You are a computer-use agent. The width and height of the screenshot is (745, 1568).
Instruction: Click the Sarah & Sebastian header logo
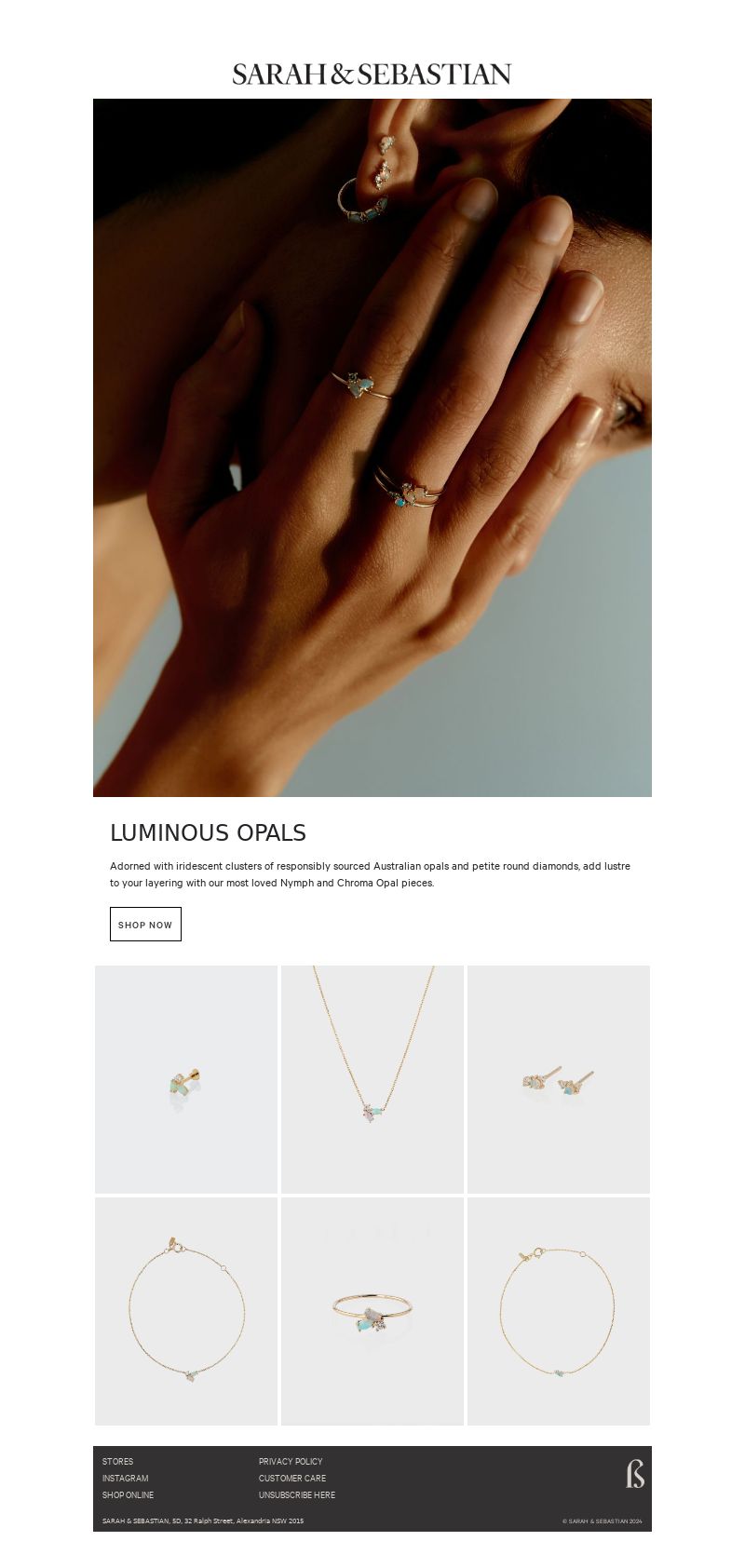click(x=372, y=74)
